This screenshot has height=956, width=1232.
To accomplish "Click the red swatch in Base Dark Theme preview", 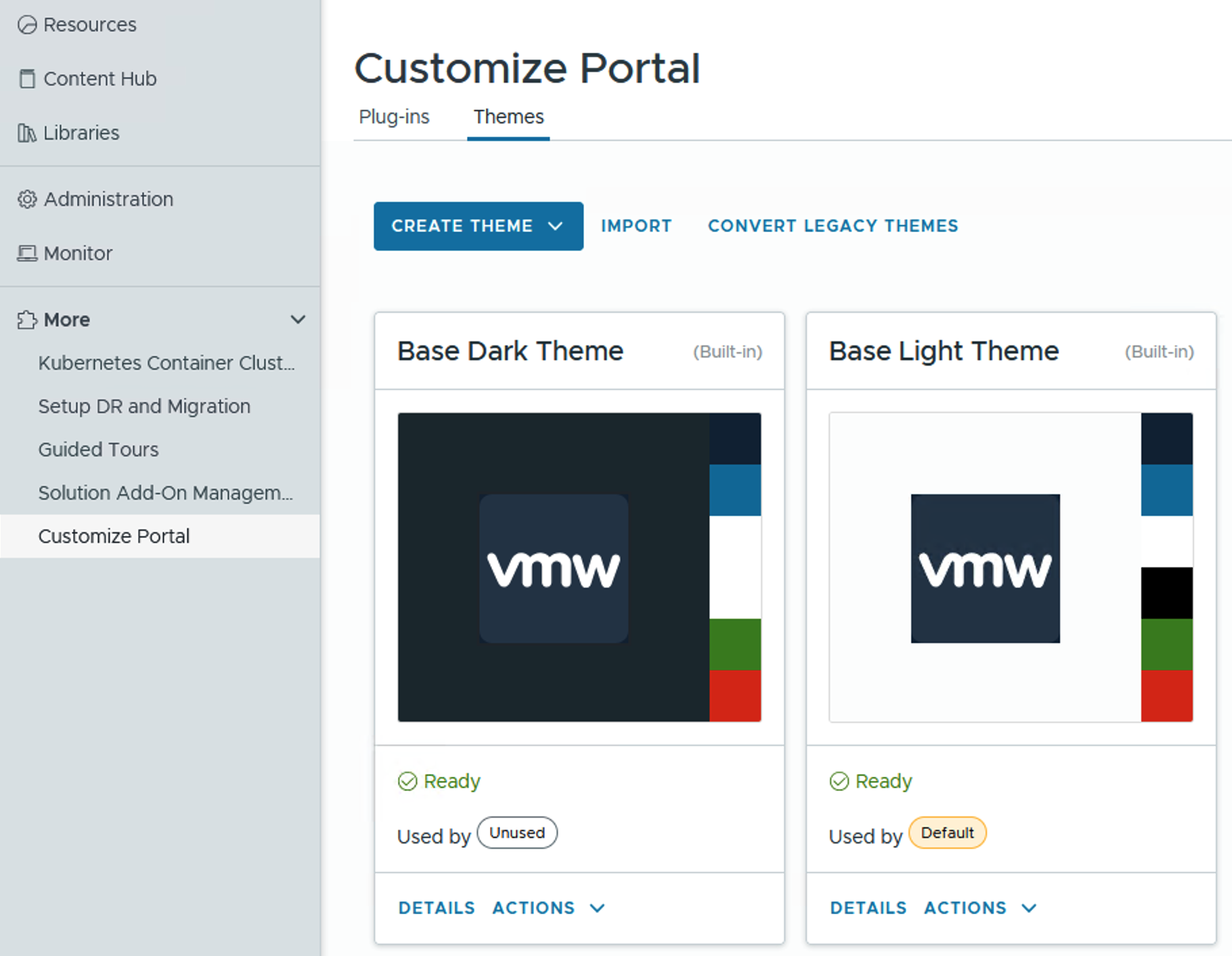I will pos(734,695).
